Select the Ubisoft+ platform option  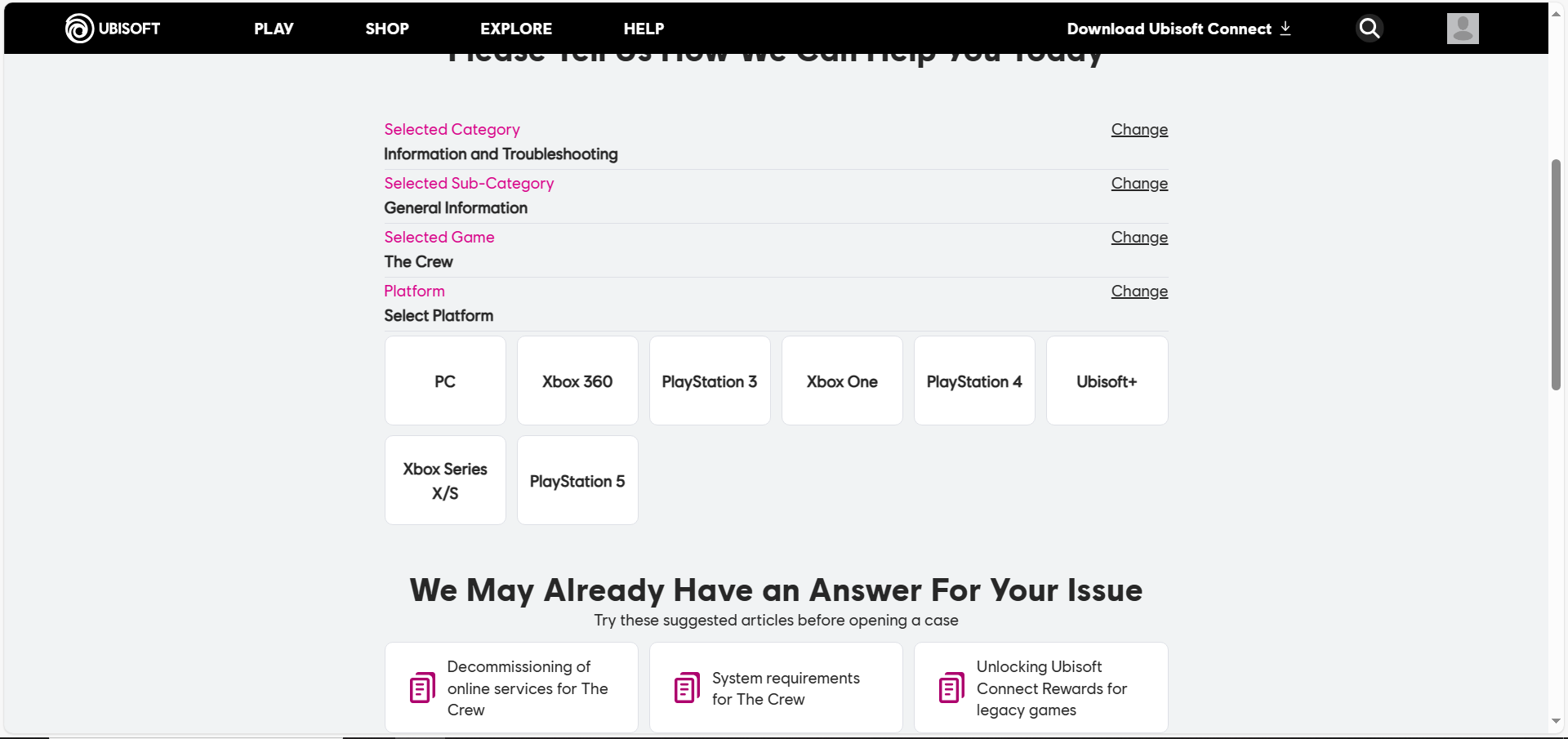pos(1107,381)
